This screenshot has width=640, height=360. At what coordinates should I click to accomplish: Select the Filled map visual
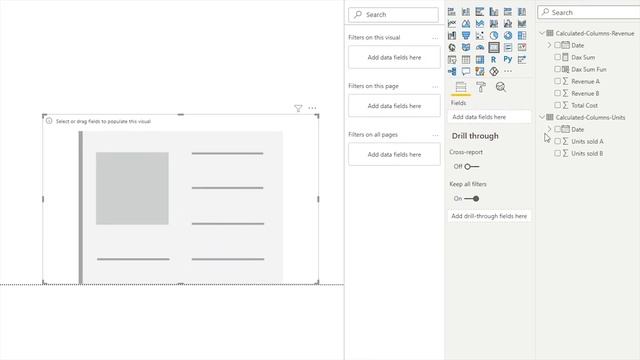click(x=466, y=47)
